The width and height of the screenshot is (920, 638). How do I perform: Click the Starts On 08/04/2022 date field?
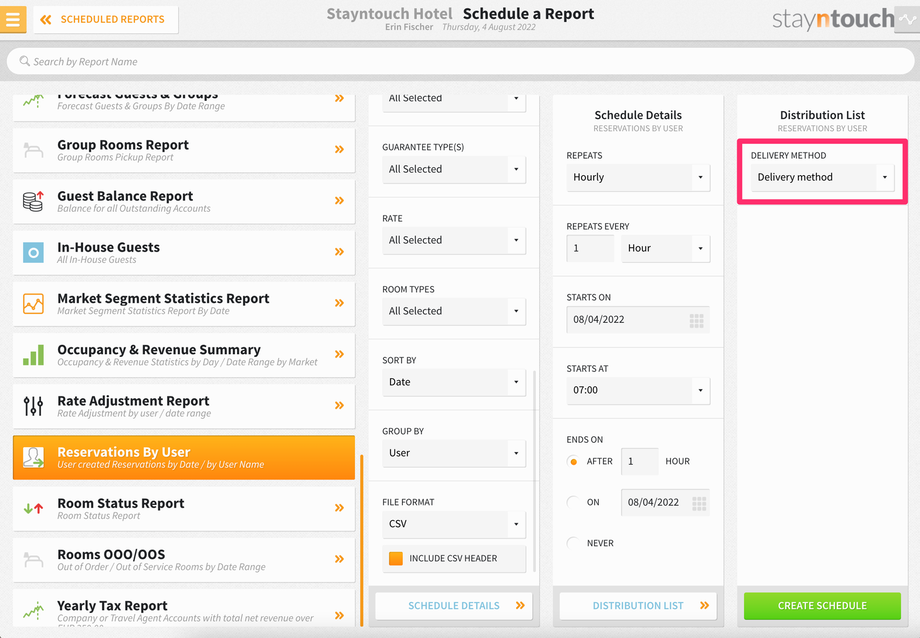[638, 320]
